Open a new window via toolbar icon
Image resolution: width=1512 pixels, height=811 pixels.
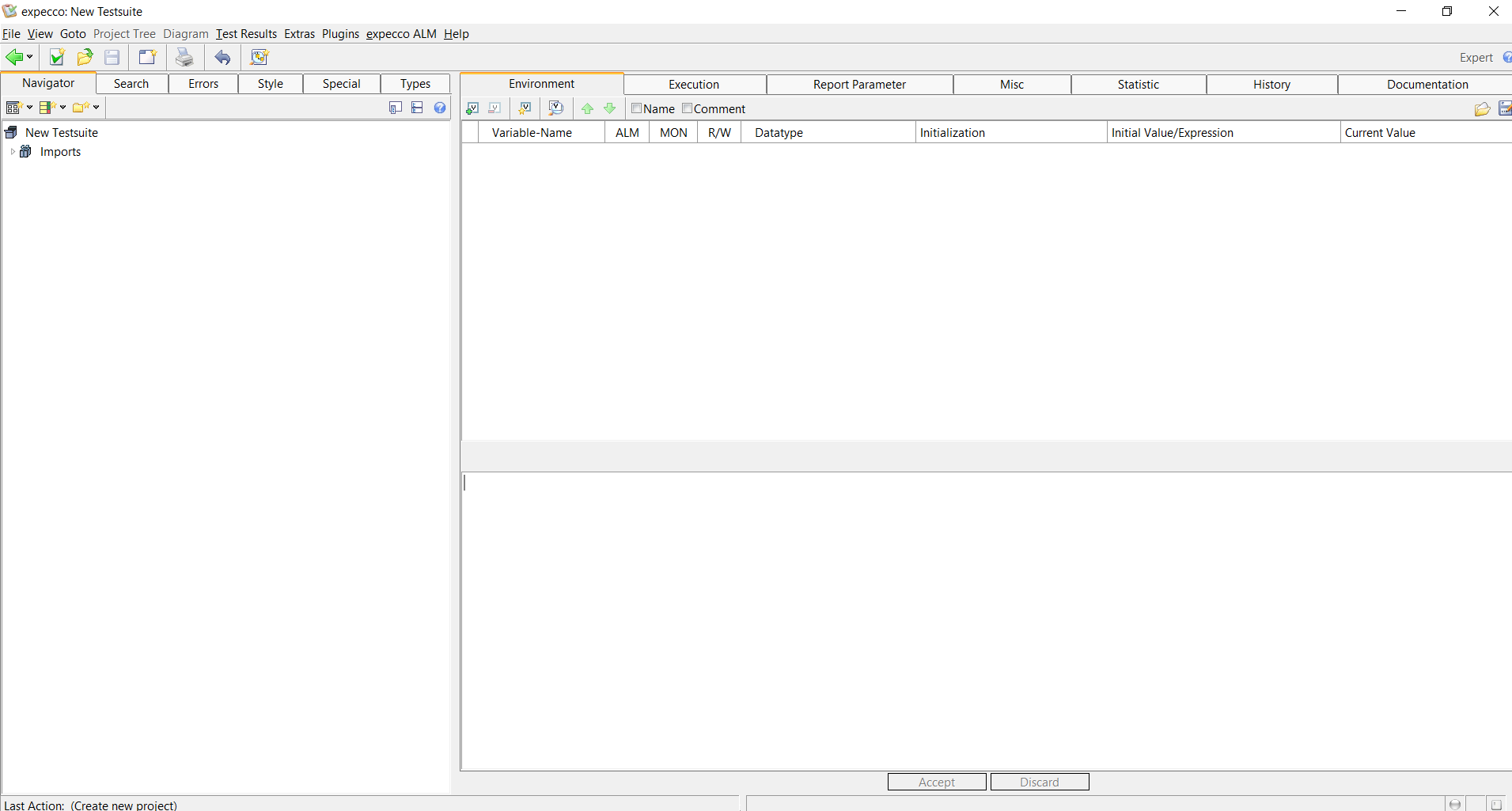pyautogui.click(x=147, y=57)
